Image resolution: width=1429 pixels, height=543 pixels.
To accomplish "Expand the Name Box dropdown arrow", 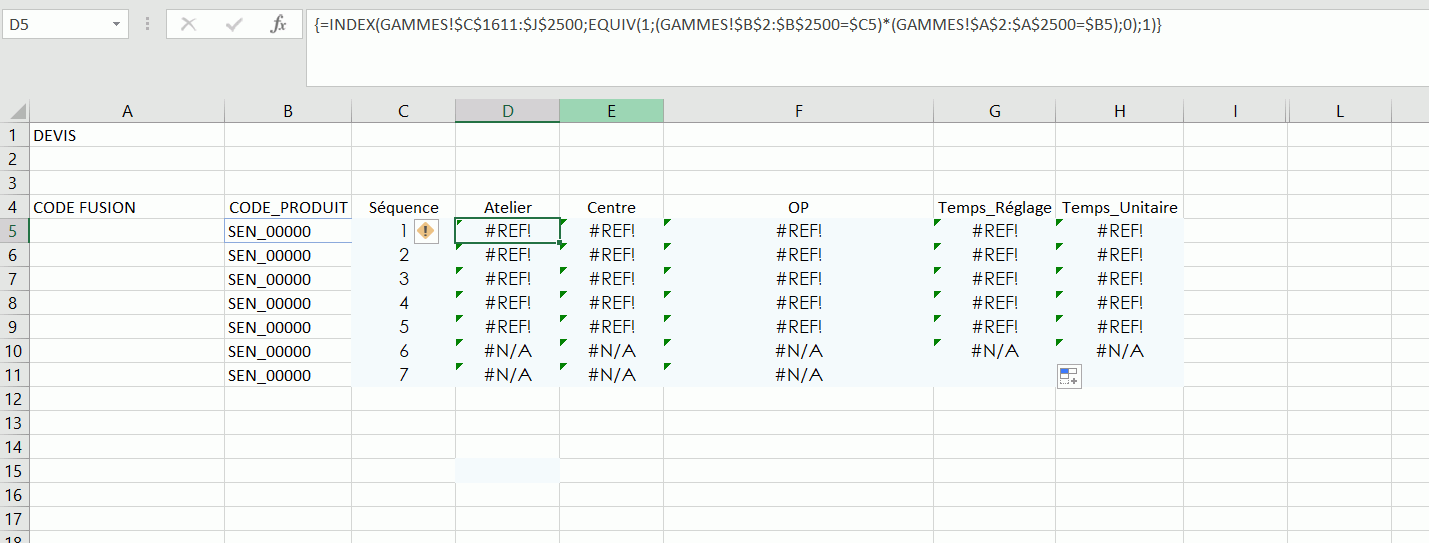I will point(117,25).
